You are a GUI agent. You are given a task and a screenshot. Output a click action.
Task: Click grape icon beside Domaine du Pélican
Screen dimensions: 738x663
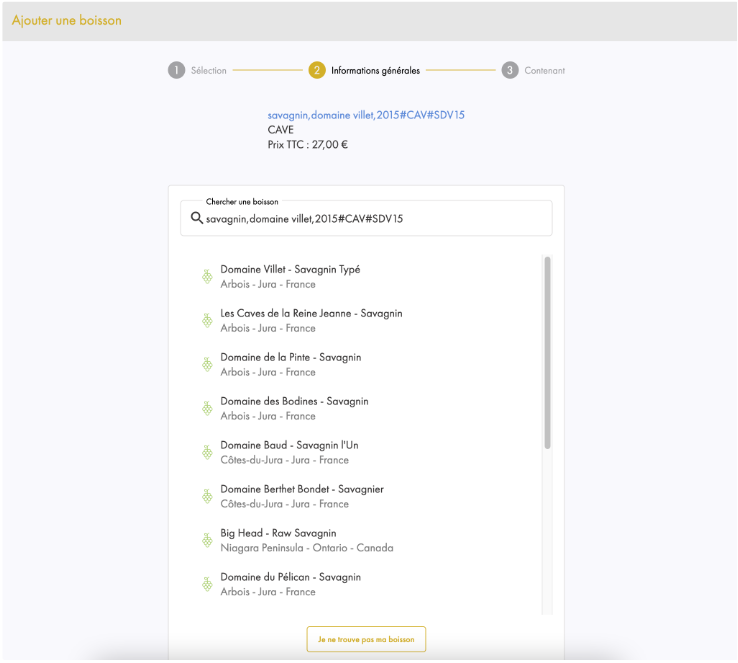pyautogui.click(x=207, y=584)
